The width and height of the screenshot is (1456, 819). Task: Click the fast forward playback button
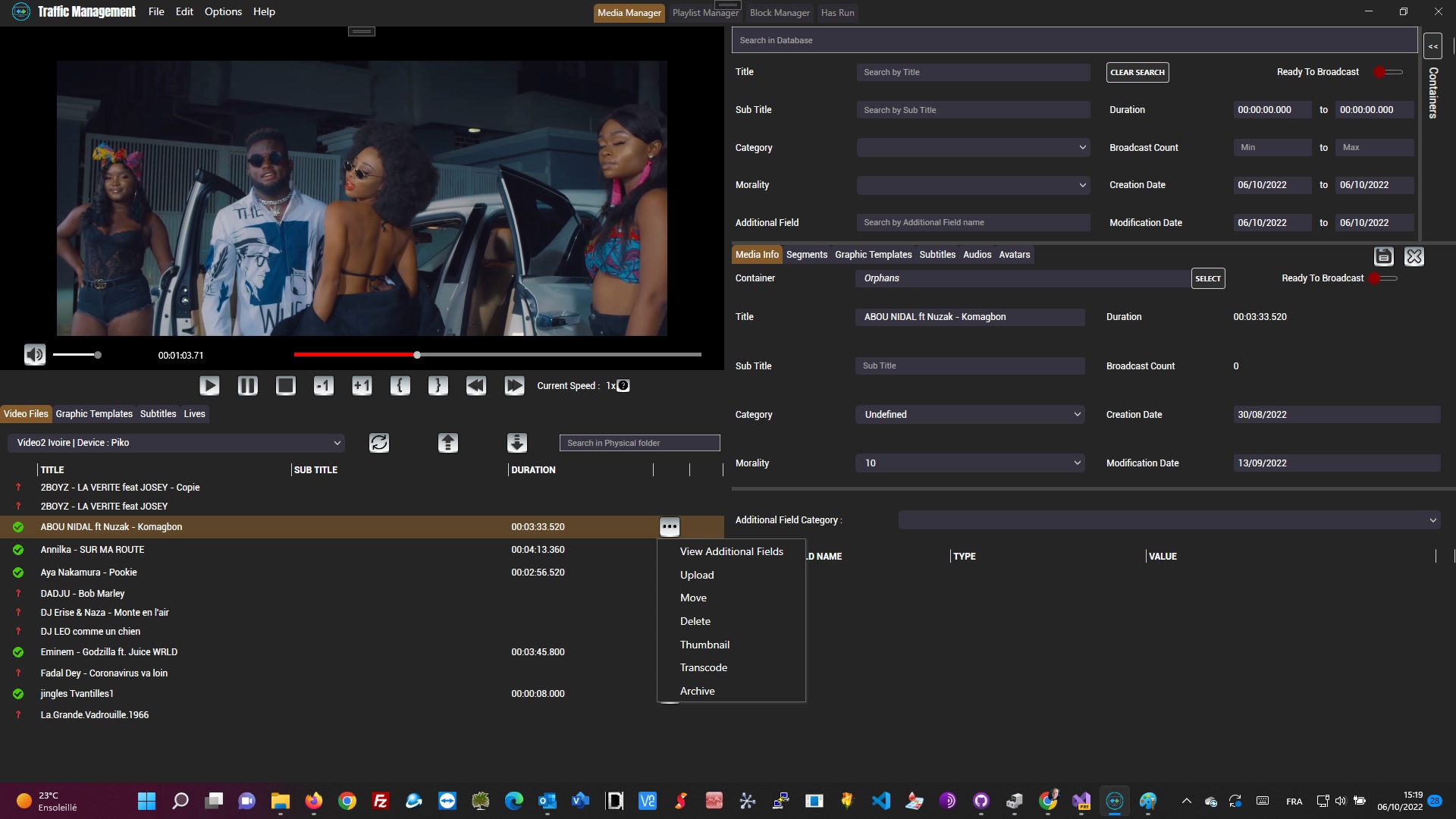pyautogui.click(x=514, y=386)
